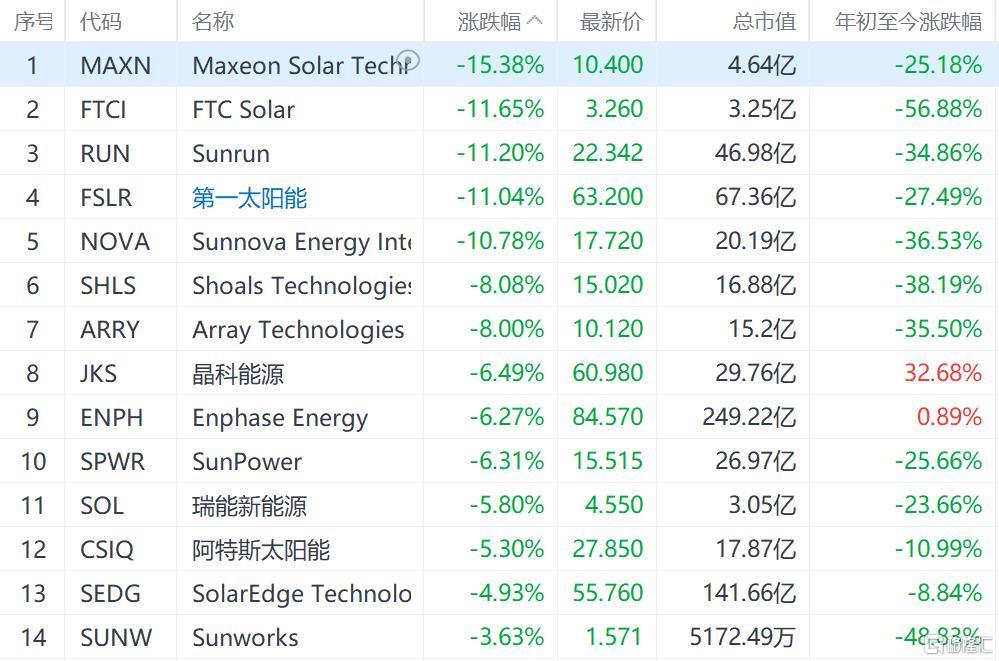Click the watermark logo in the bottom corner
Viewport: 999px width, 661px height.
(x=959, y=645)
